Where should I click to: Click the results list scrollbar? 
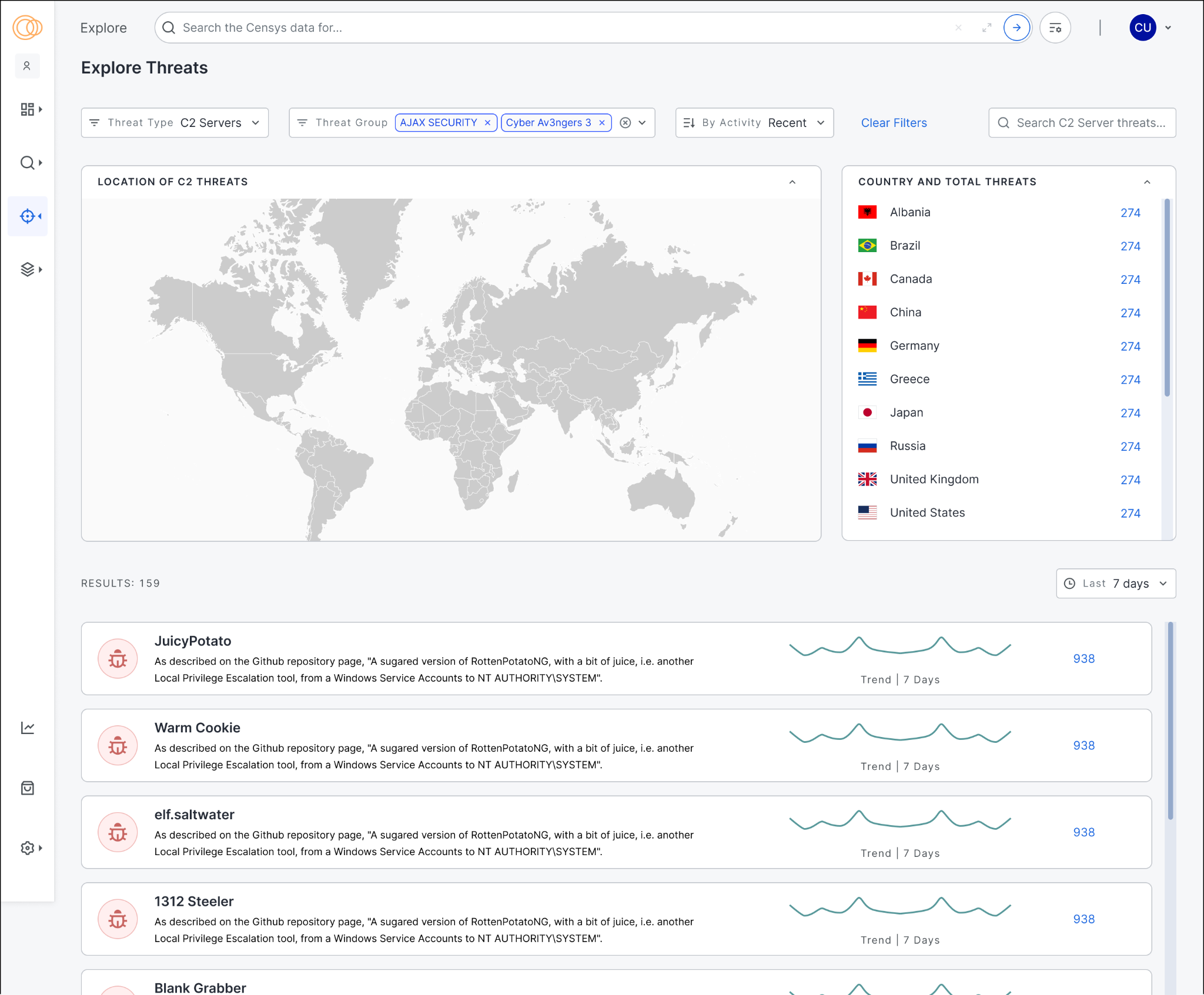point(1170,721)
